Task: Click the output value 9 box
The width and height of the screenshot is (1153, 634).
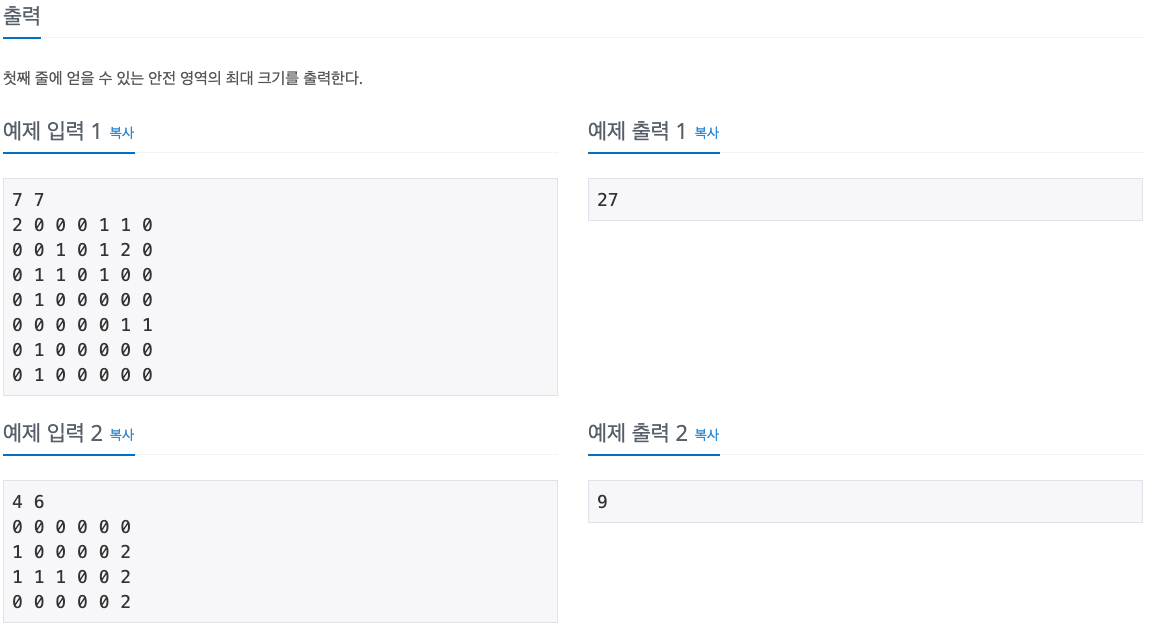Action: (x=865, y=502)
